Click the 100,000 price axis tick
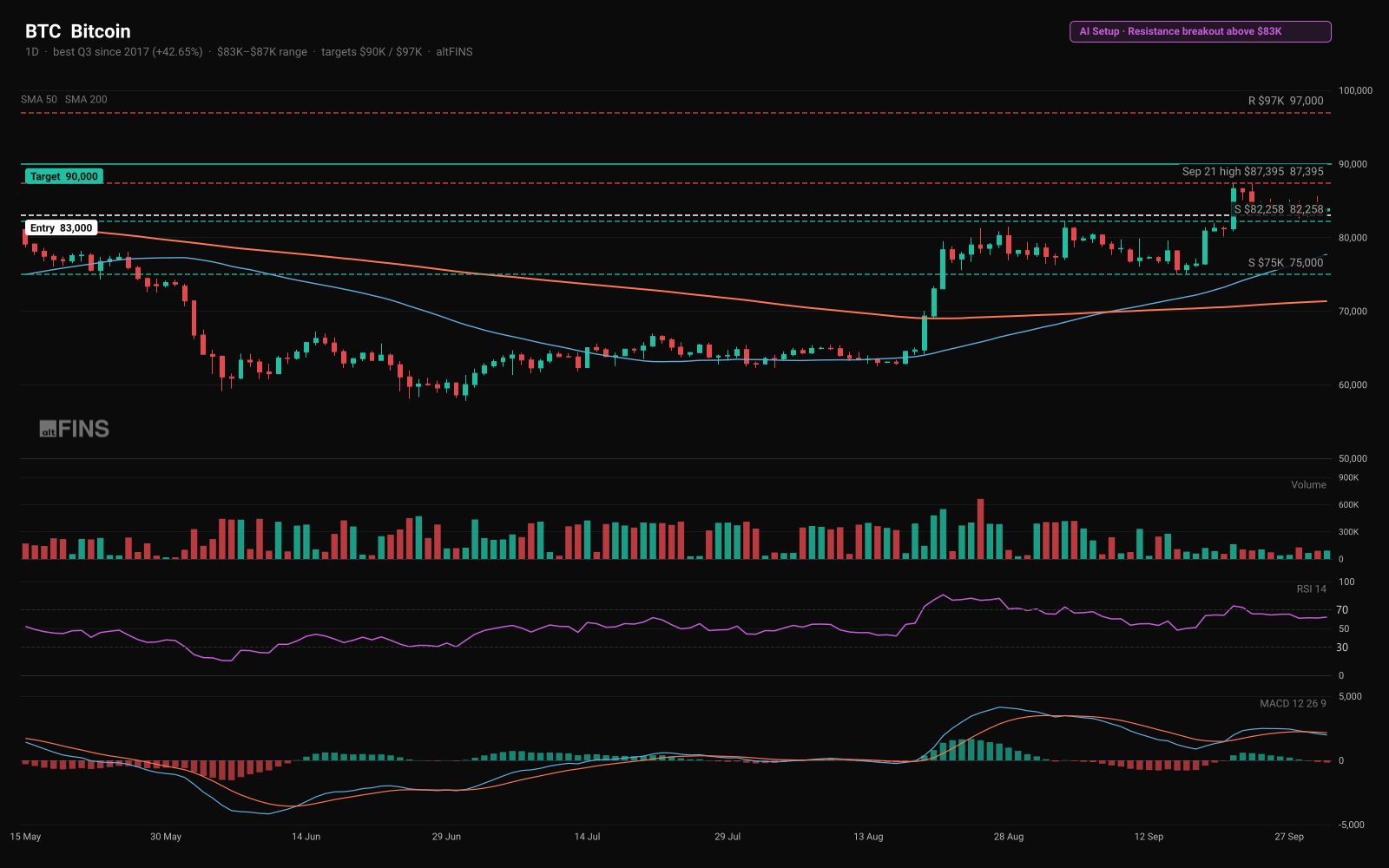The height and width of the screenshot is (868, 1389). pos(1355,90)
